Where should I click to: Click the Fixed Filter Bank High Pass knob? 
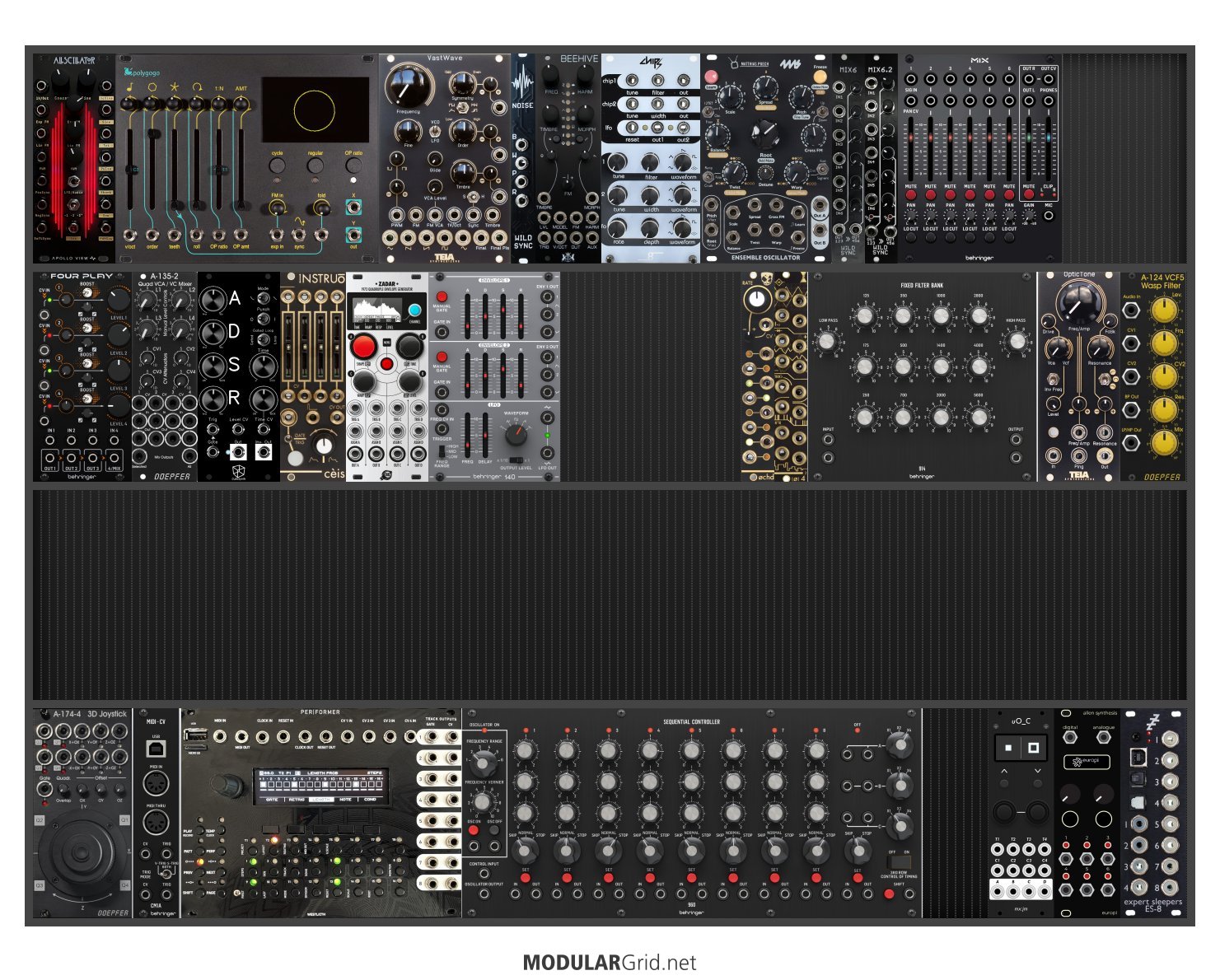(1017, 340)
